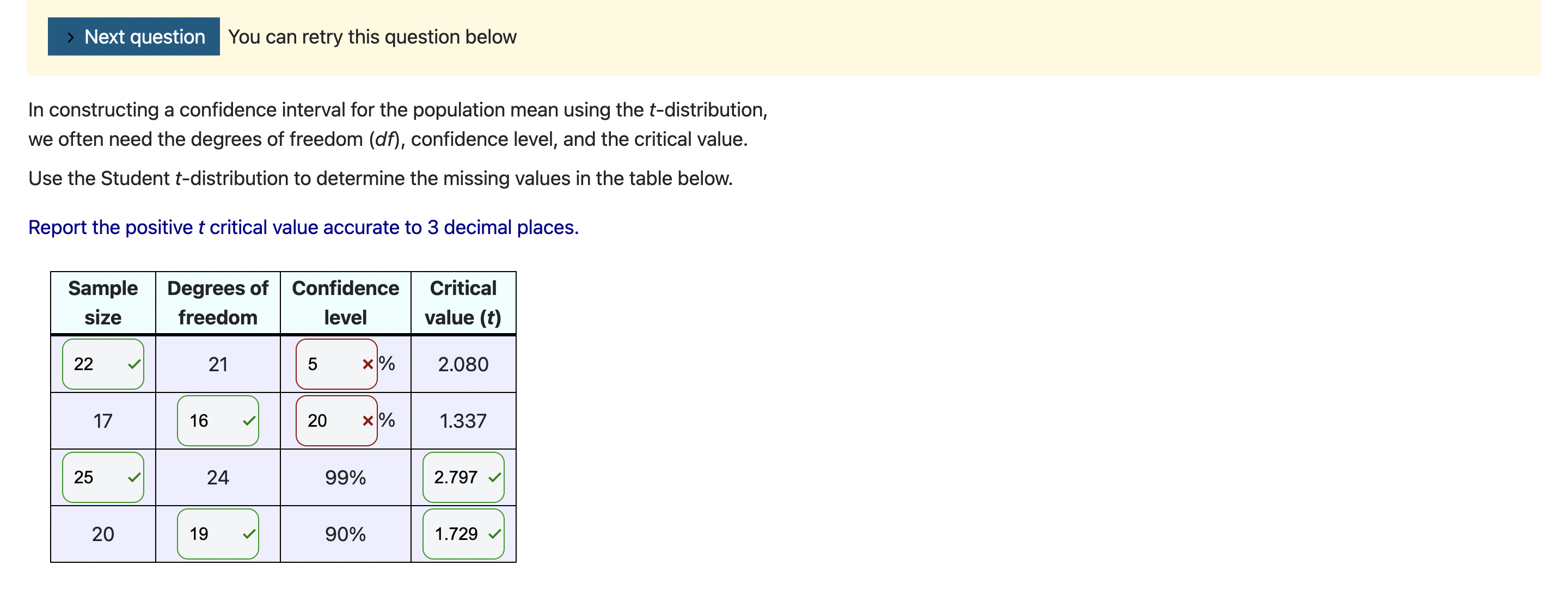
Task: Click the green checkmark beside sample size 25
Action: click(135, 477)
